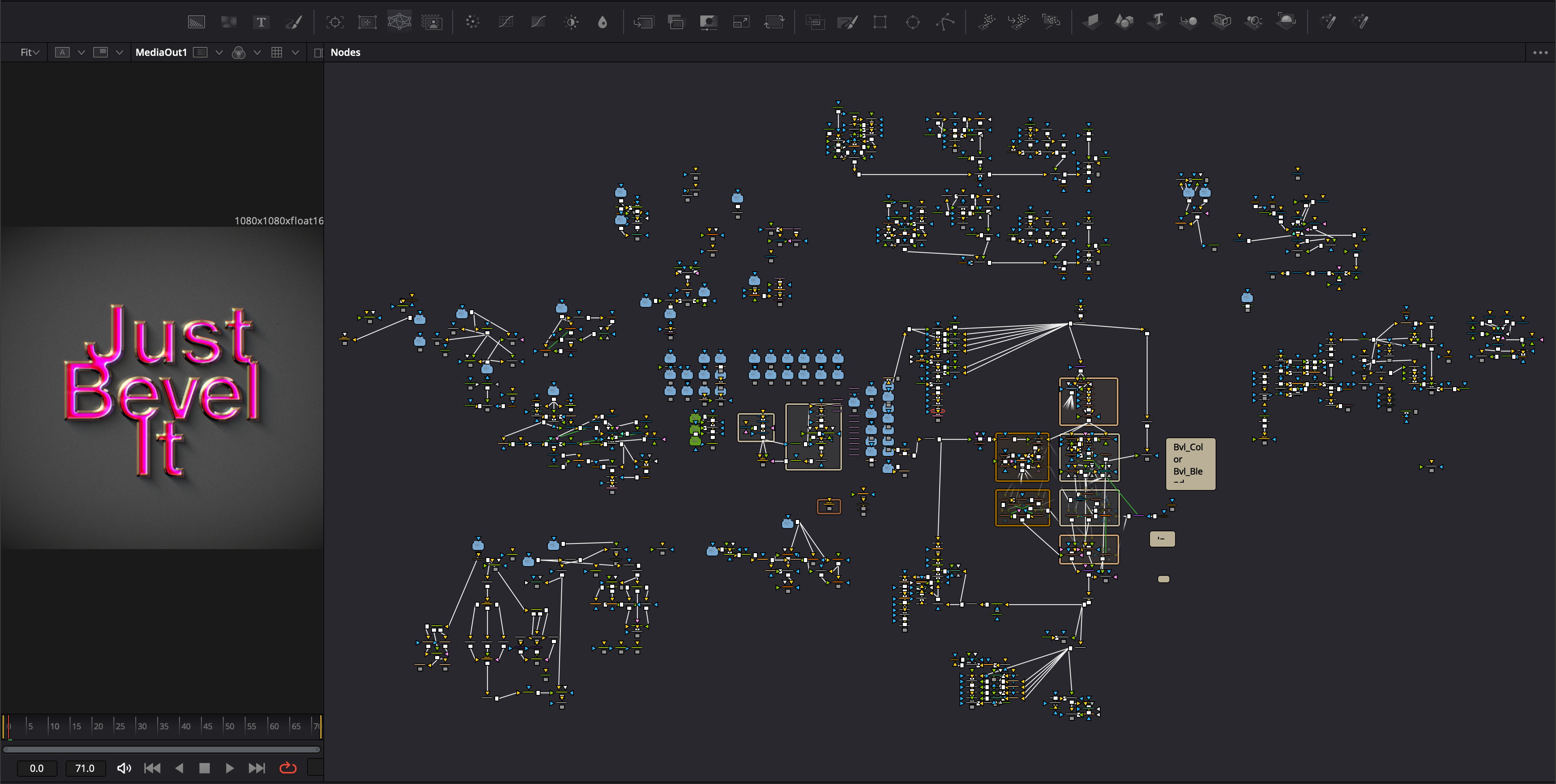Toggle viewer split layout icon

pos(100,53)
